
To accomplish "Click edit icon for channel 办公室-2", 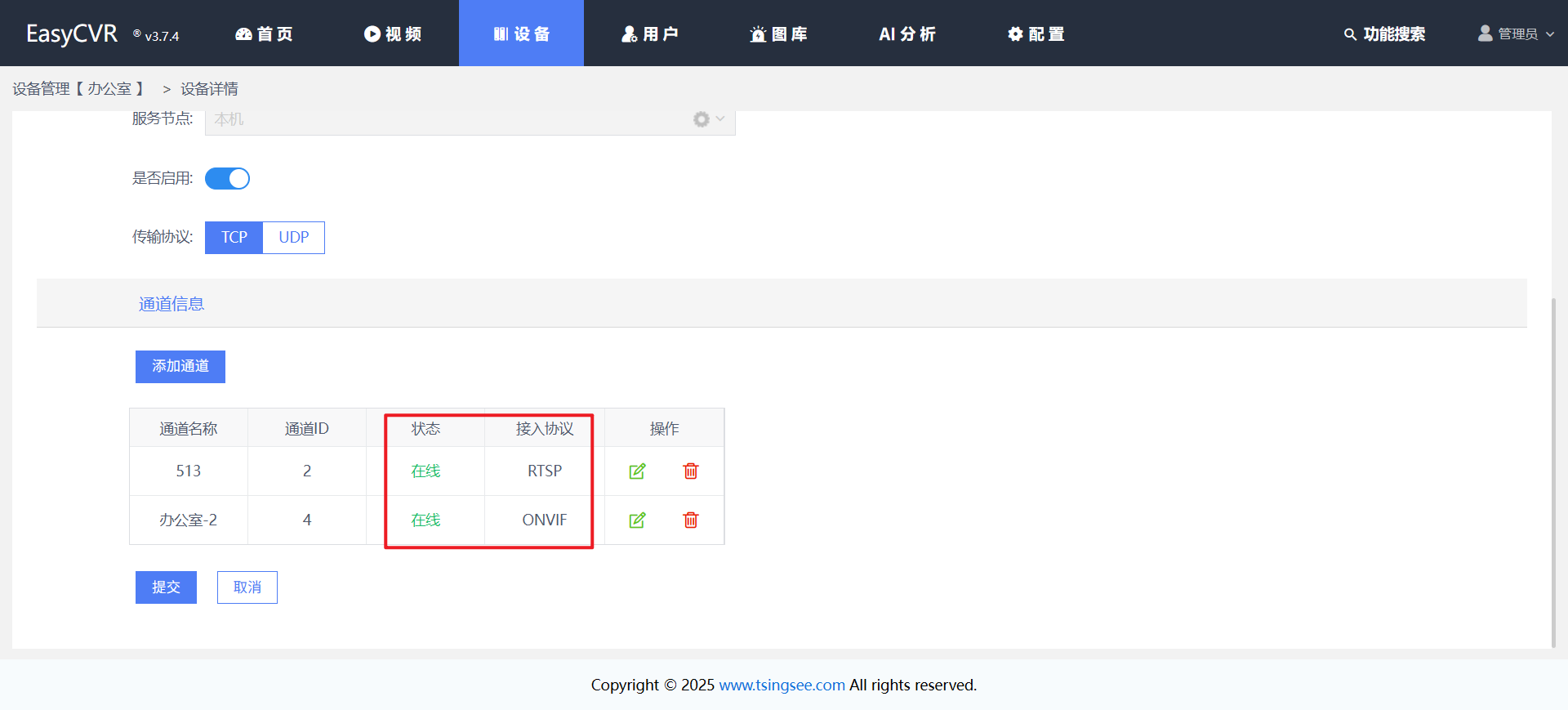I will click(x=637, y=520).
